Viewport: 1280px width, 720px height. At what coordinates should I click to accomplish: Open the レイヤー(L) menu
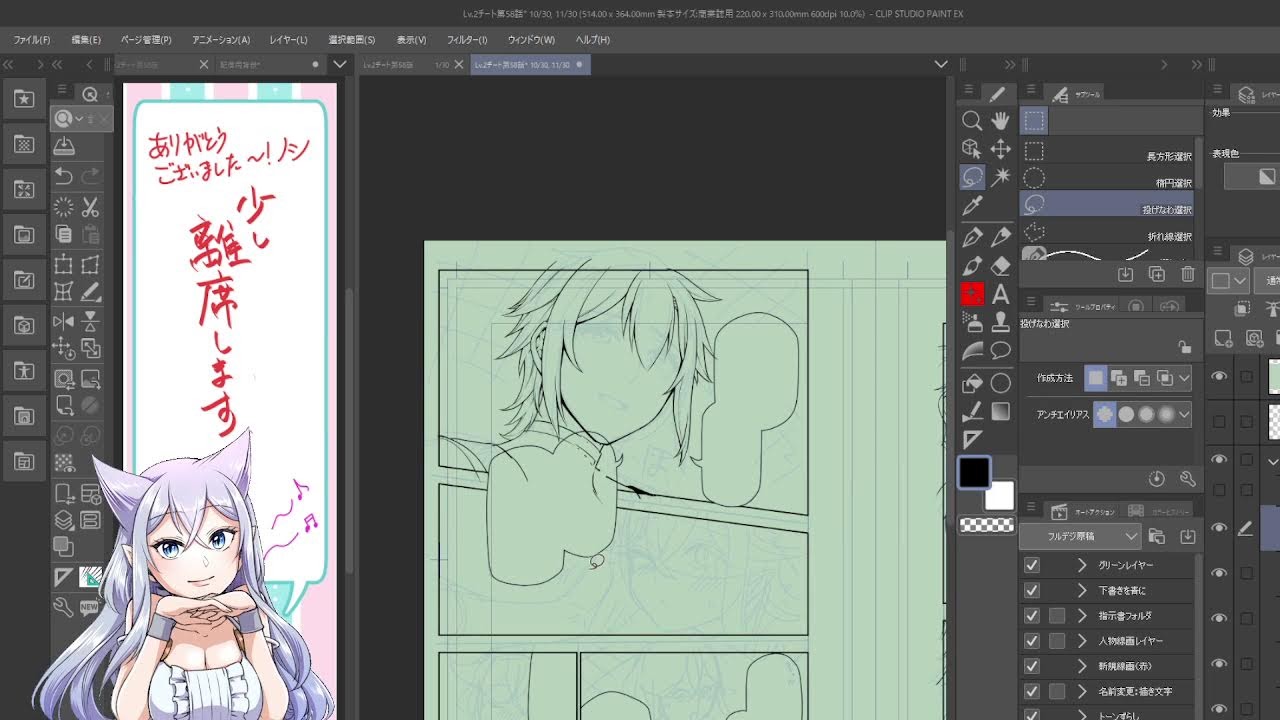(x=288, y=40)
